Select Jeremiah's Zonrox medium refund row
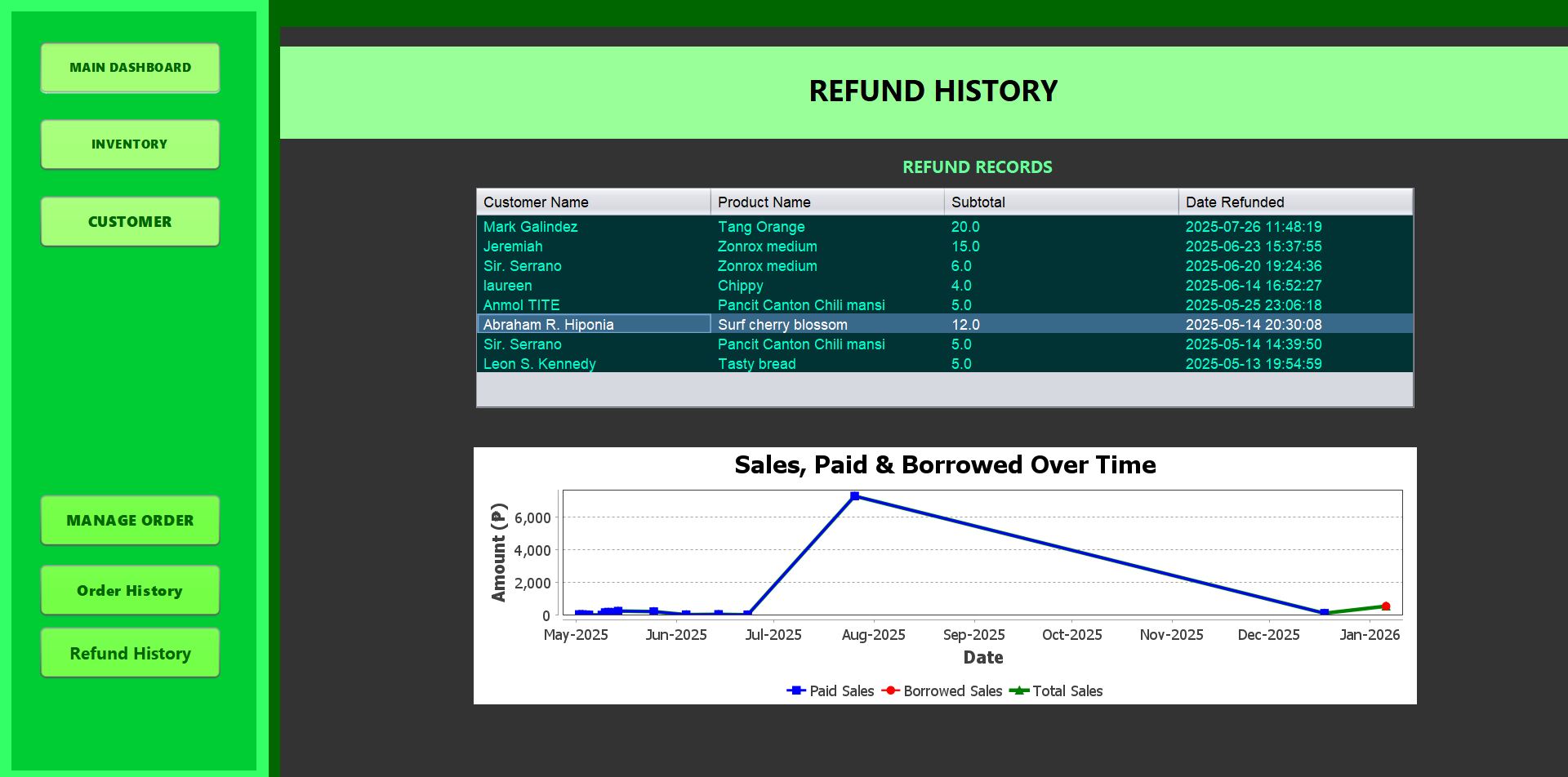The width and height of the screenshot is (1568, 777). point(945,246)
